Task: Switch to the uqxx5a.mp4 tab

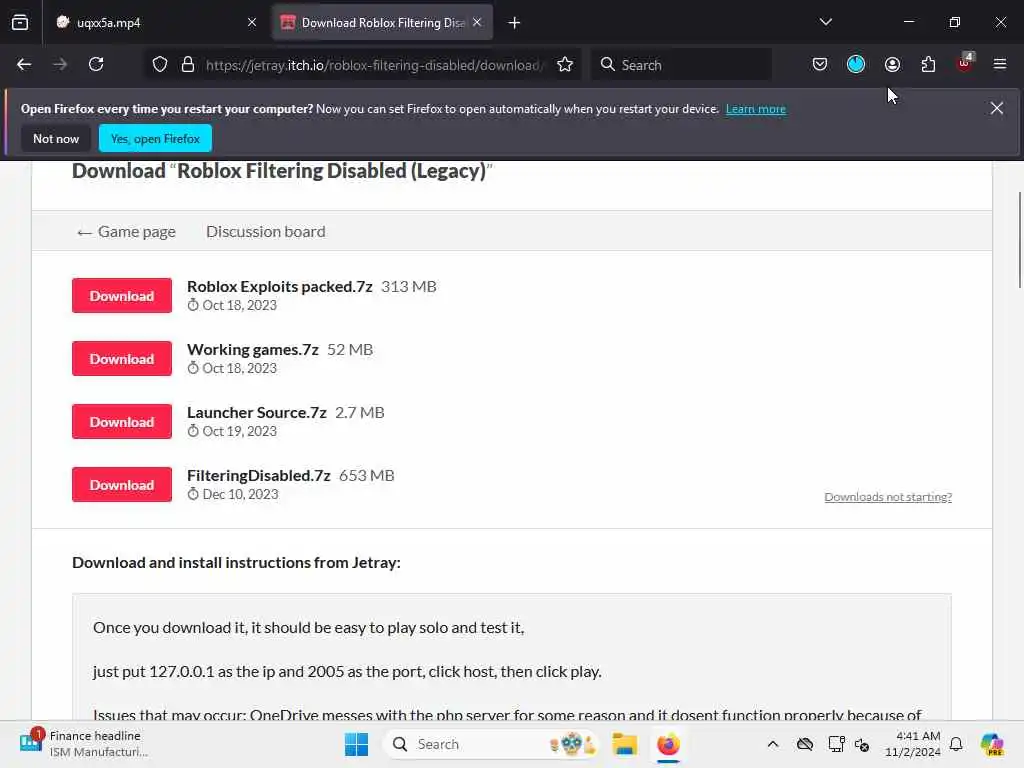Action: pos(157,22)
